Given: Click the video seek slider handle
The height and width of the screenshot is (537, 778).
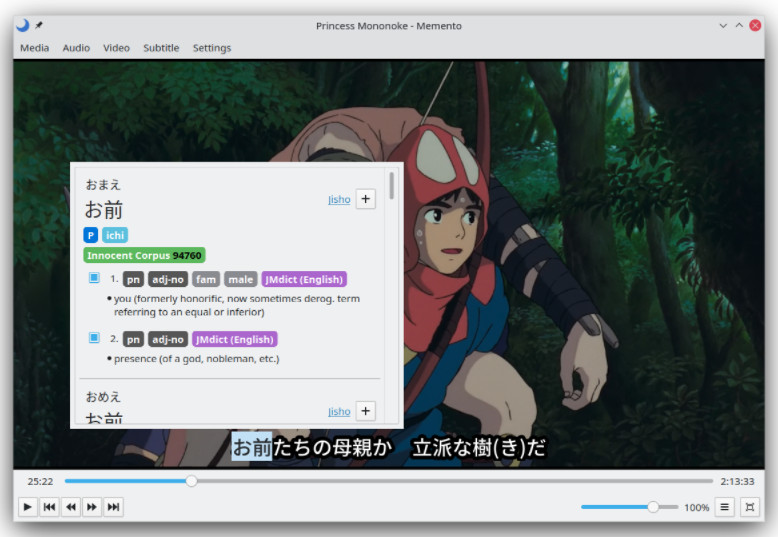Looking at the screenshot, I should 191,481.
